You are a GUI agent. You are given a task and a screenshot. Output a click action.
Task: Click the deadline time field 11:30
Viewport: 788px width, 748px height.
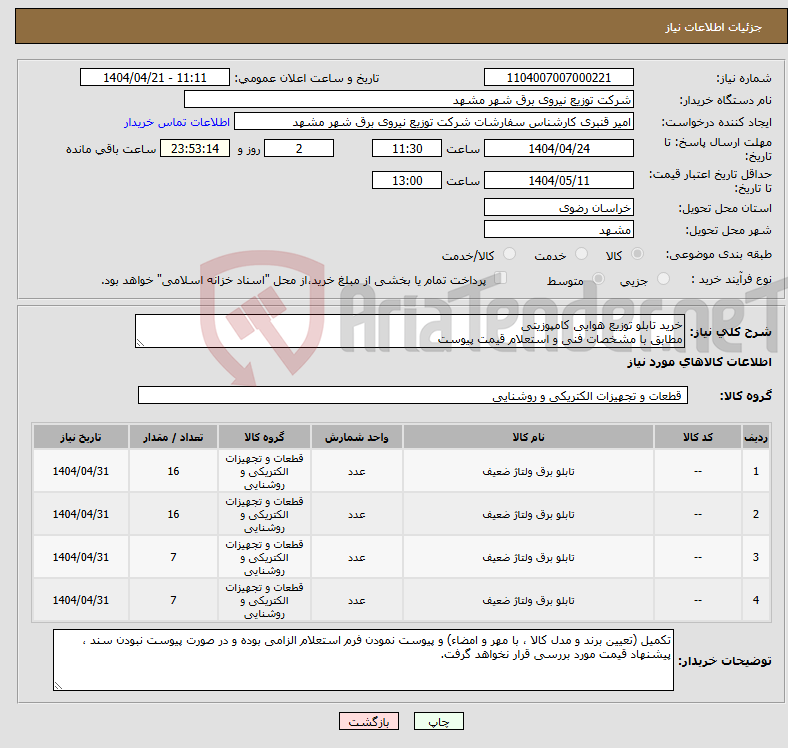407,148
